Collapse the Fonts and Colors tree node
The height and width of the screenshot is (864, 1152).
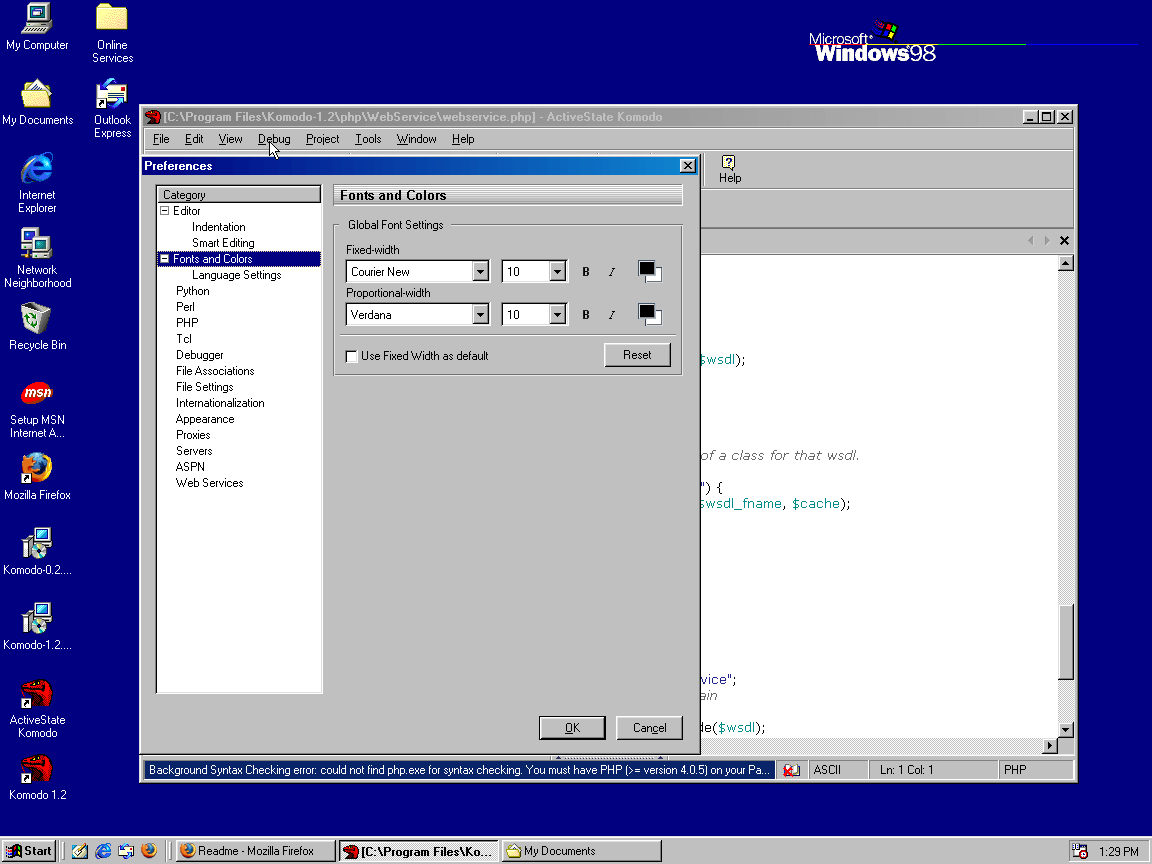[x=165, y=259]
